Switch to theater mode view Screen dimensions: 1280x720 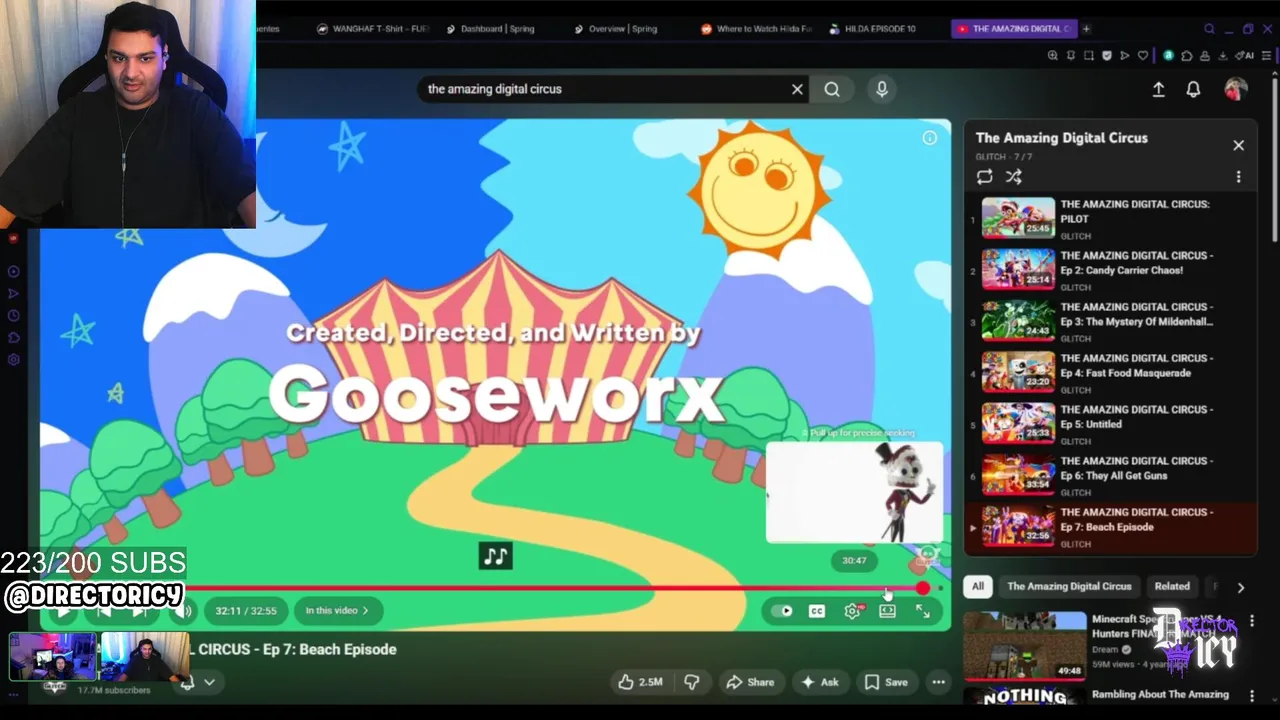tap(887, 611)
